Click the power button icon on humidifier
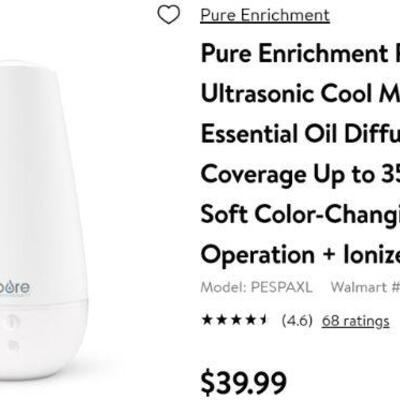Viewport: 400px width, 400px height. pyautogui.click(x=13, y=322)
